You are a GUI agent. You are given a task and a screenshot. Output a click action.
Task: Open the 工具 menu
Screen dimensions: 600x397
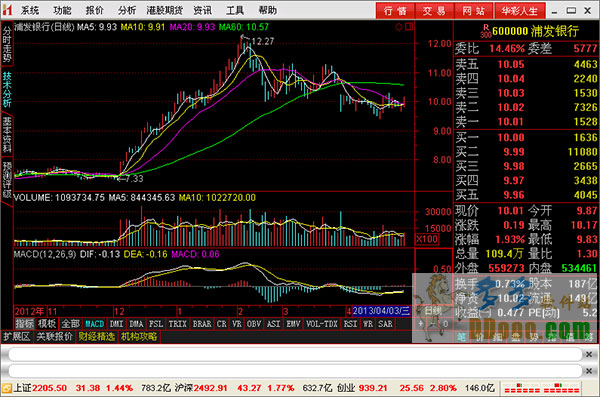click(x=235, y=10)
